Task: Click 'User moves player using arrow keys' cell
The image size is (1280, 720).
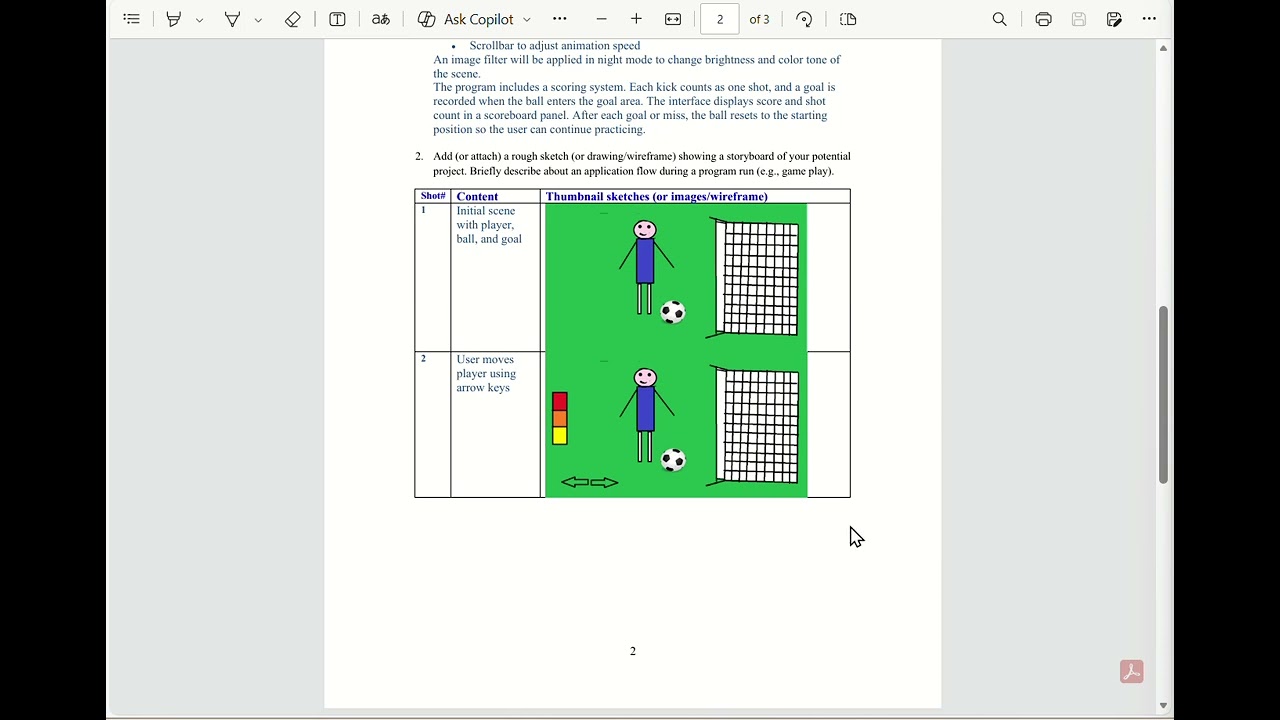Action: coord(486,374)
